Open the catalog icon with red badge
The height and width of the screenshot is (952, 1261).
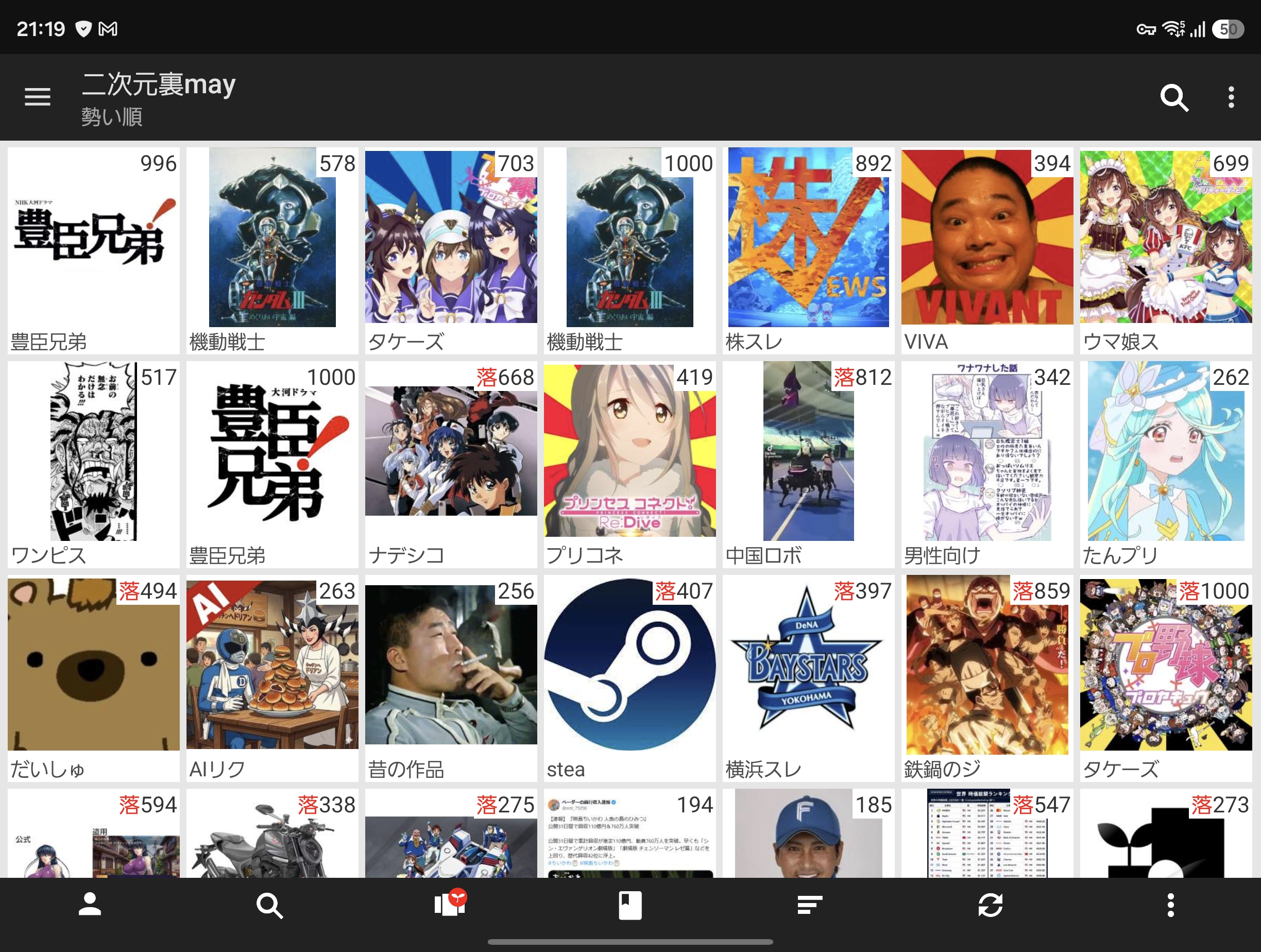click(450, 903)
